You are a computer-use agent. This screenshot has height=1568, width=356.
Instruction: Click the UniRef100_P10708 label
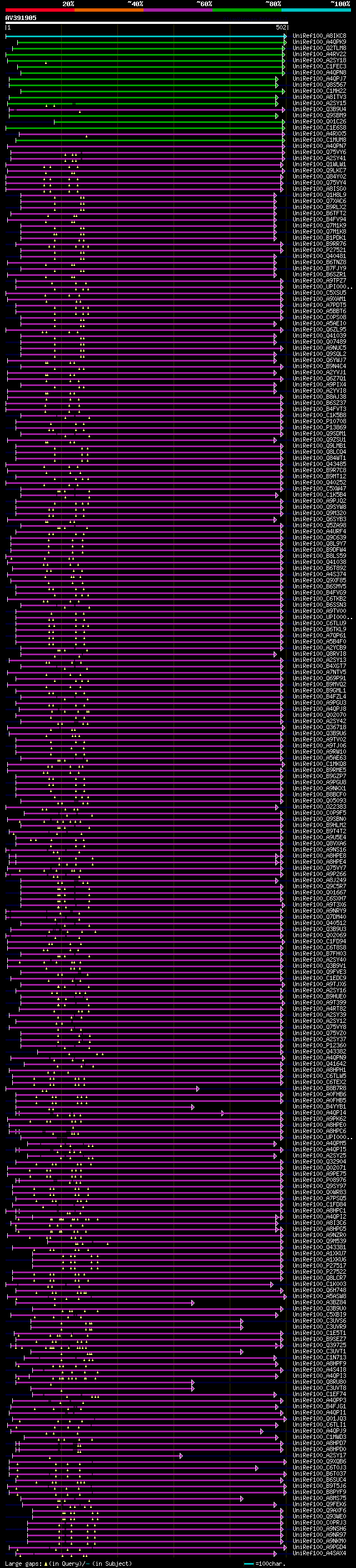(319, 421)
